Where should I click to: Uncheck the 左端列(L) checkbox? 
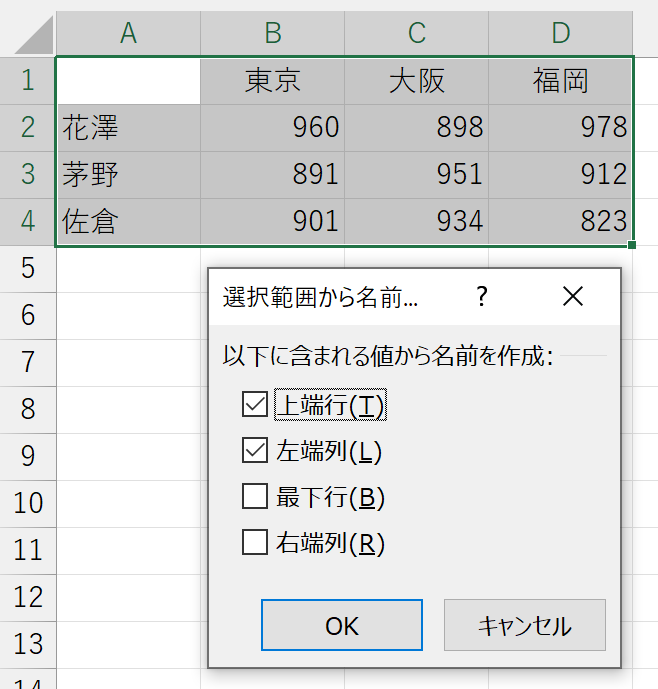click(255, 451)
